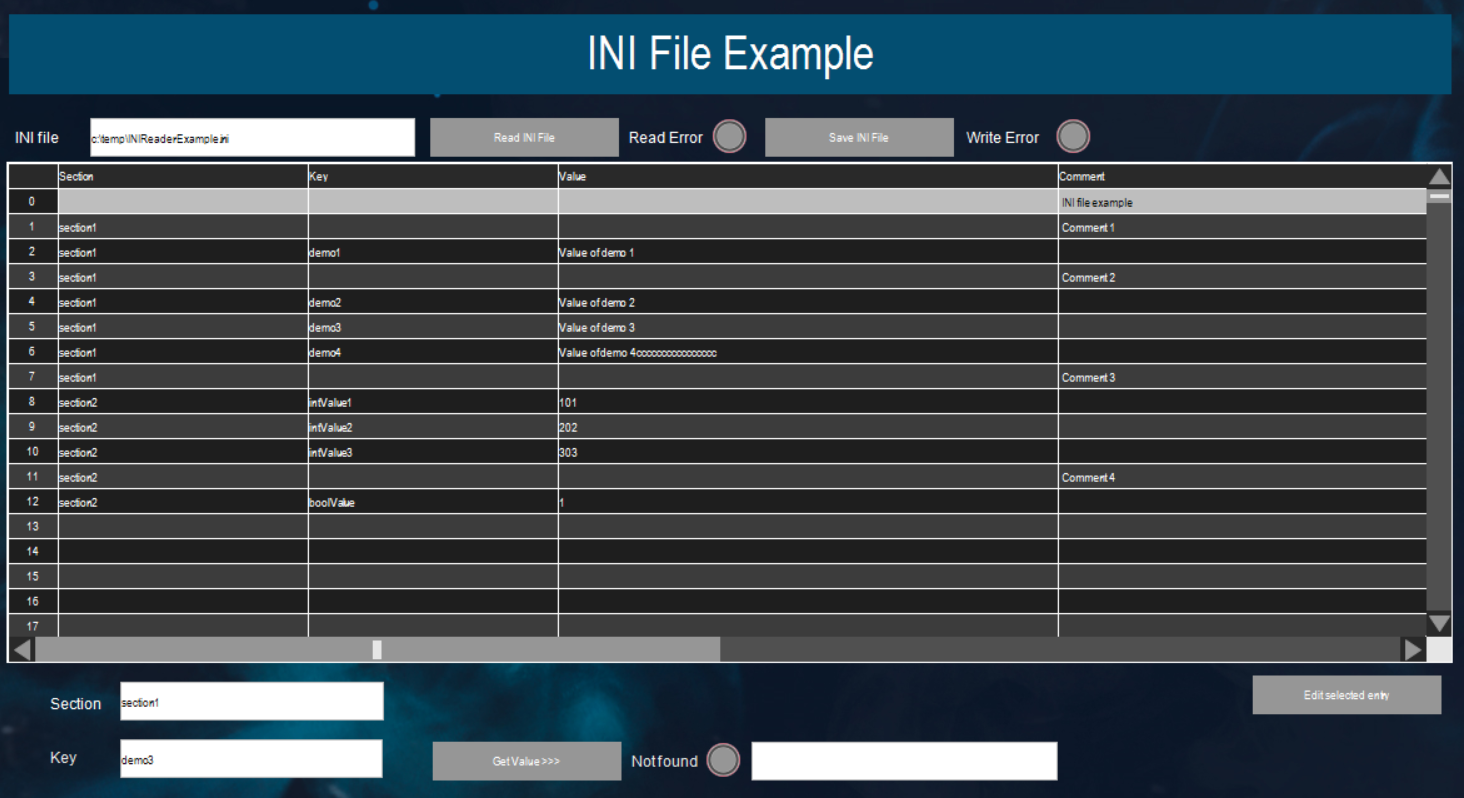The image size is (1464, 798).
Task: Select the Key column header
Action: [430, 176]
